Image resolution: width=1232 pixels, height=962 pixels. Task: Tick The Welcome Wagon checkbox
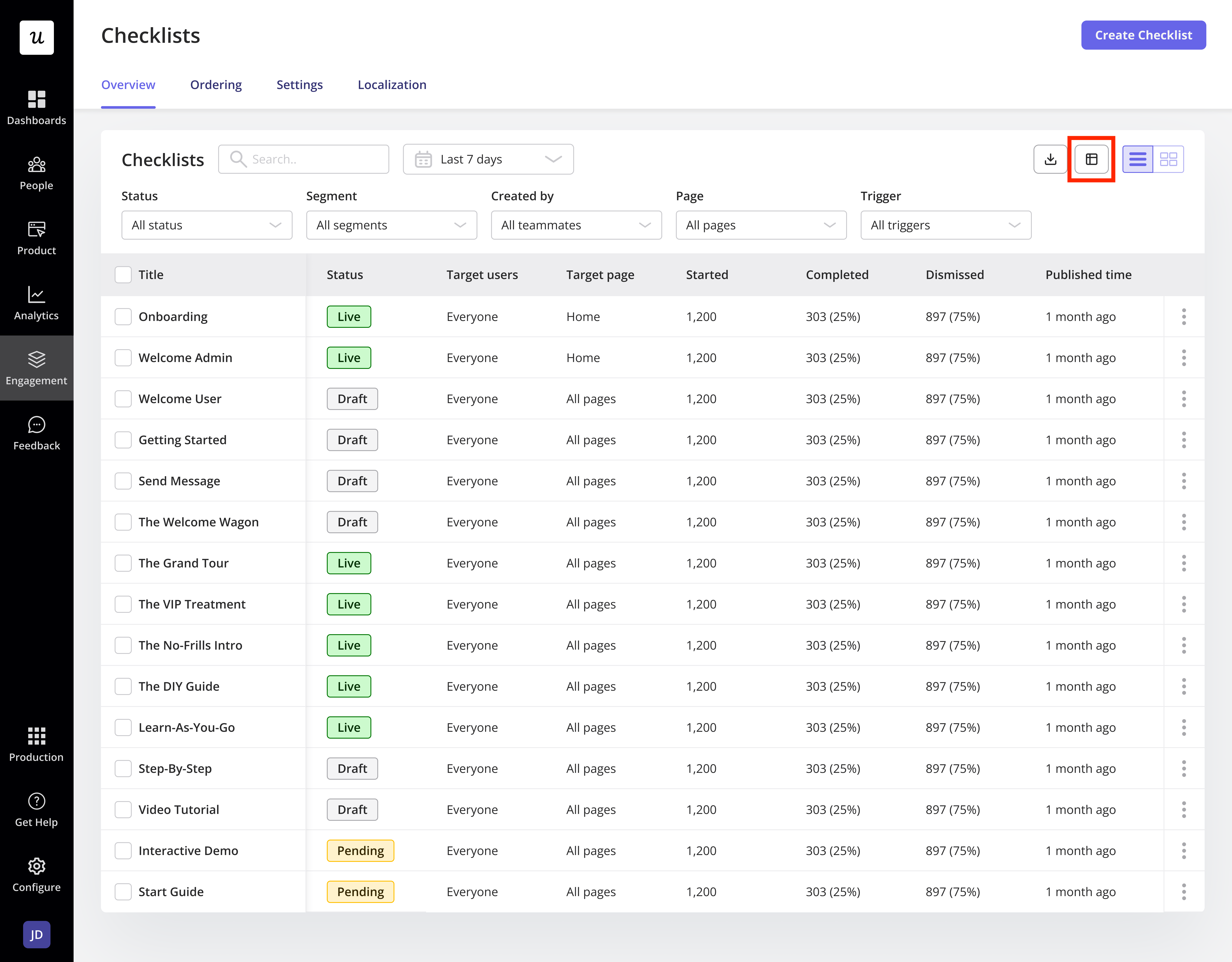(x=123, y=522)
